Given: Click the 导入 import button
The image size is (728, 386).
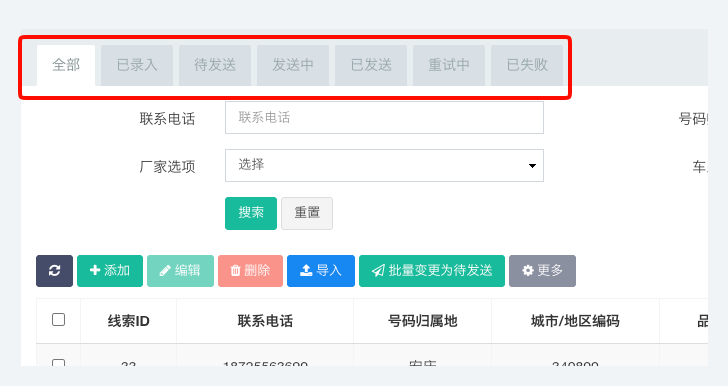Looking at the screenshot, I should point(321,271).
